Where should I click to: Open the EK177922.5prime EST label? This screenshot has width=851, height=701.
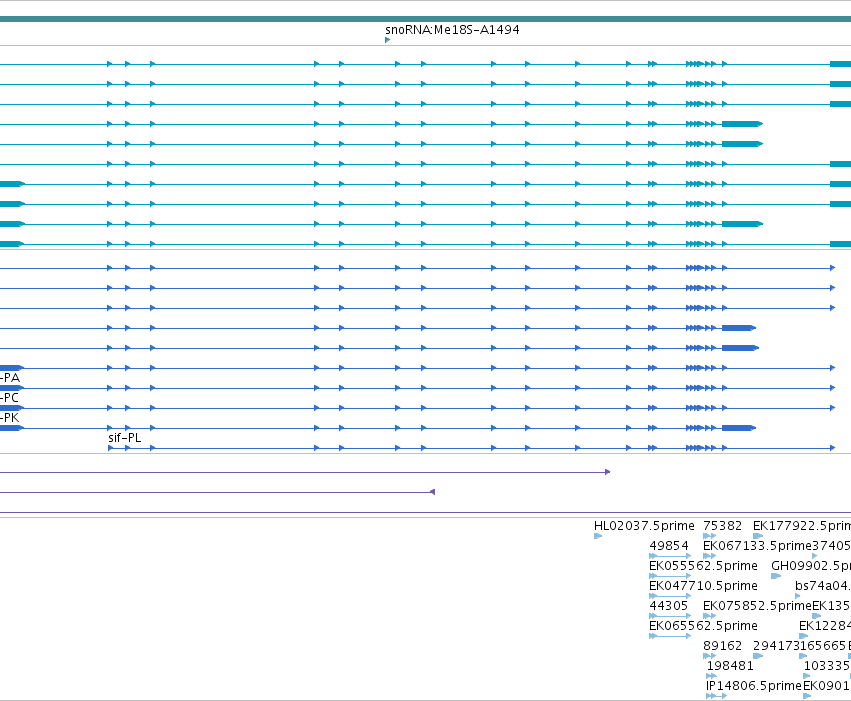pyautogui.click(x=802, y=526)
